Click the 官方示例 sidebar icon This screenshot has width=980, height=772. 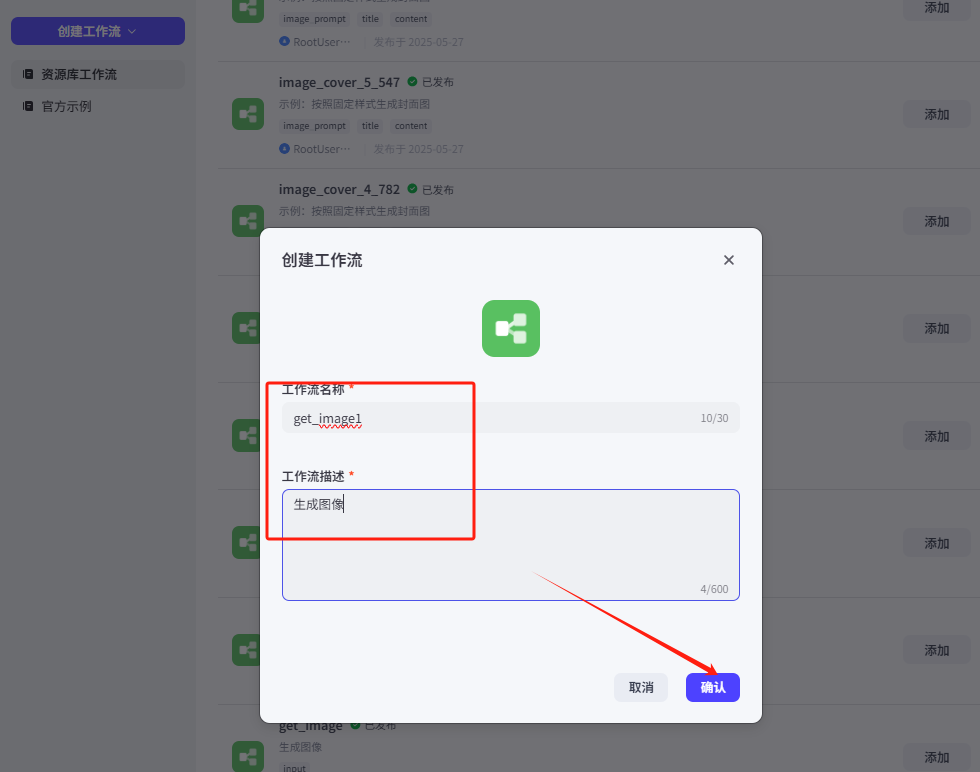point(28,106)
